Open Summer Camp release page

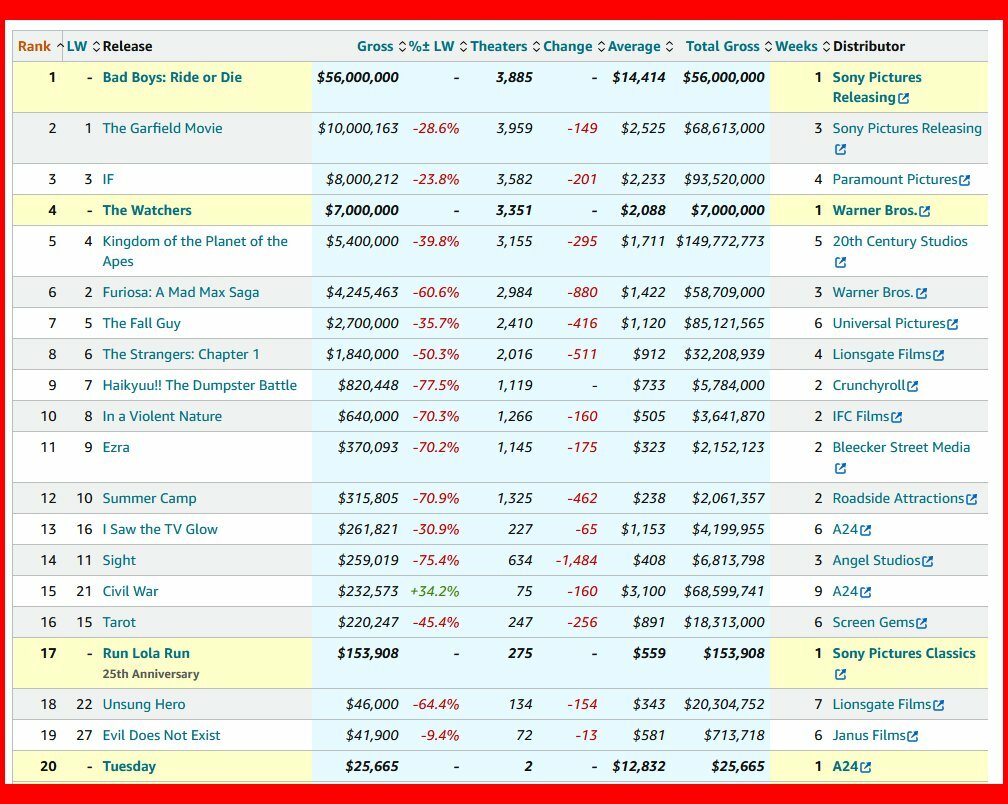(x=150, y=498)
